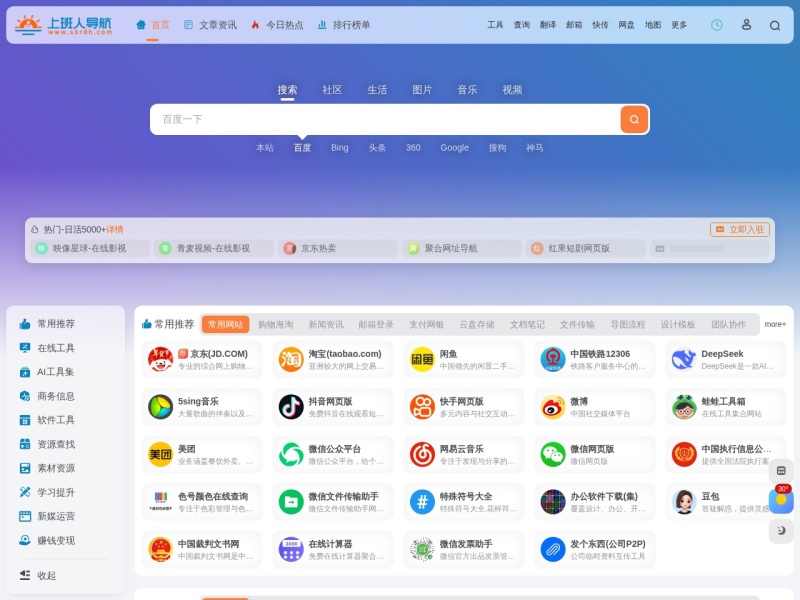
Task: Open 中国铁路12306 site card
Action: coord(595,359)
